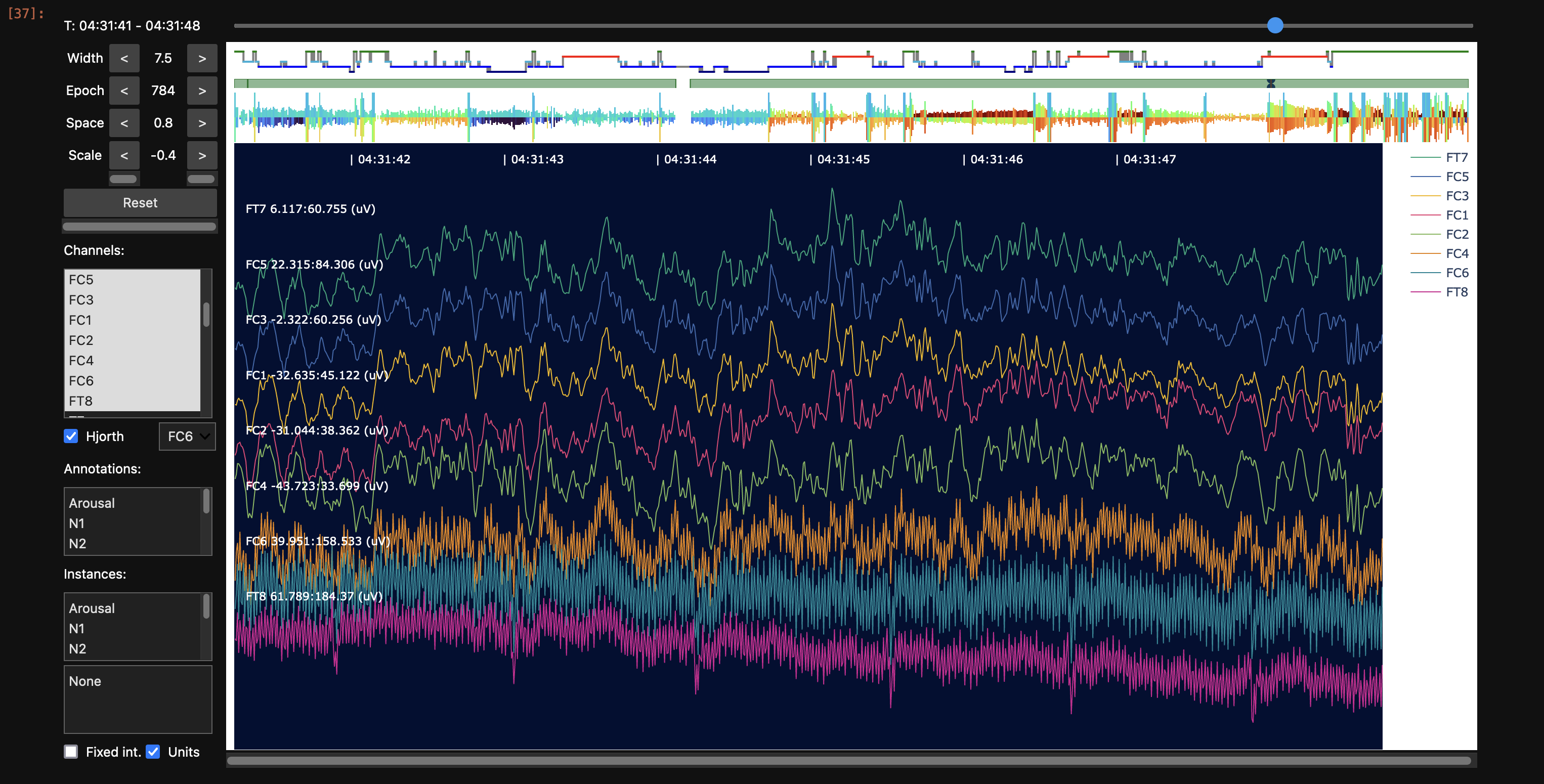This screenshot has height=784, width=1544.
Task: Click the hypnogram marker on green bar
Action: (x=1271, y=83)
